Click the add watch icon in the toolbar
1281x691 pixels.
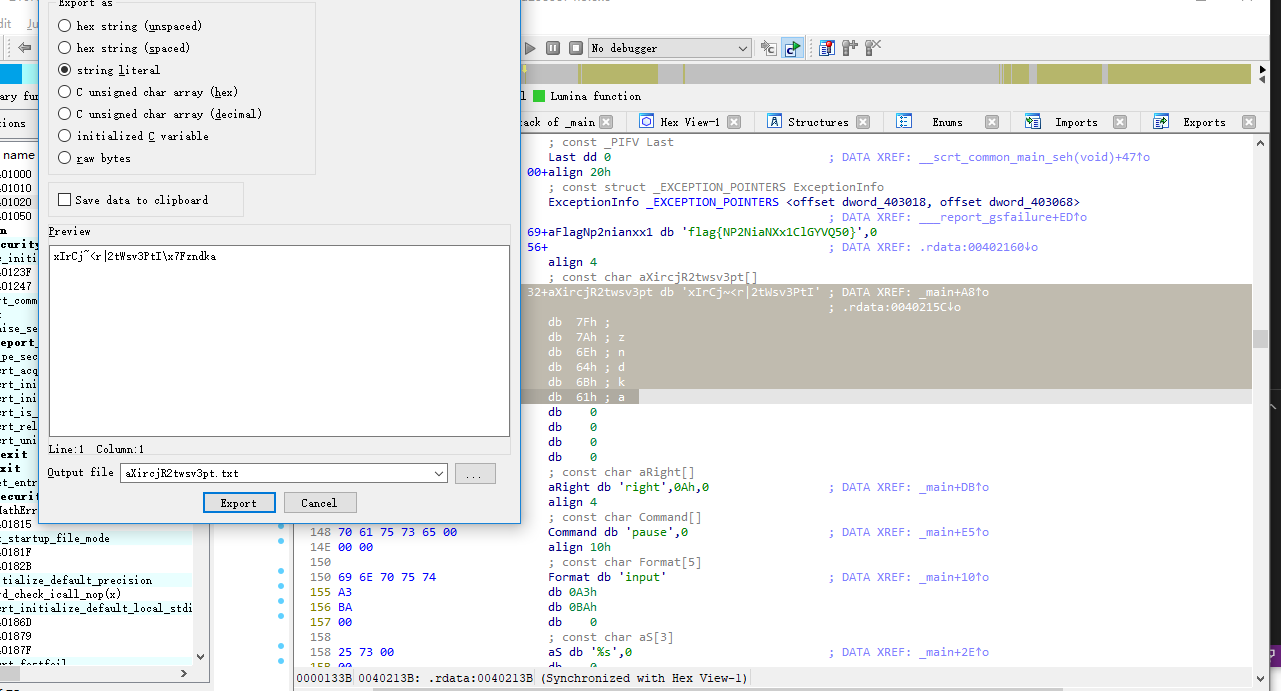(849, 48)
